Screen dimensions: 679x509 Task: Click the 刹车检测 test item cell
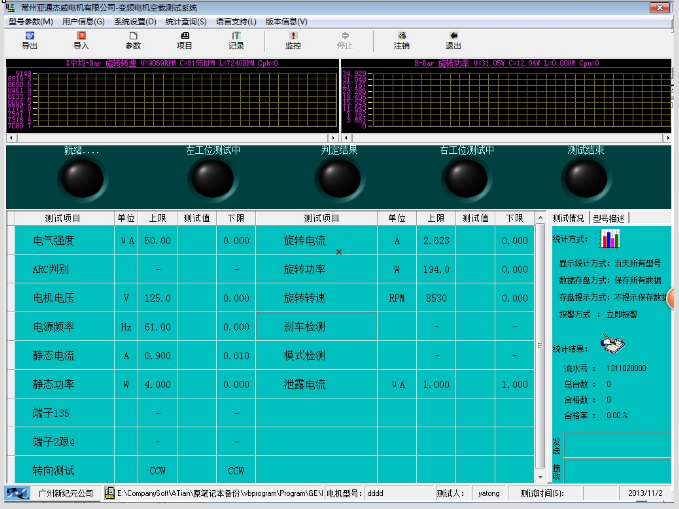point(316,327)
